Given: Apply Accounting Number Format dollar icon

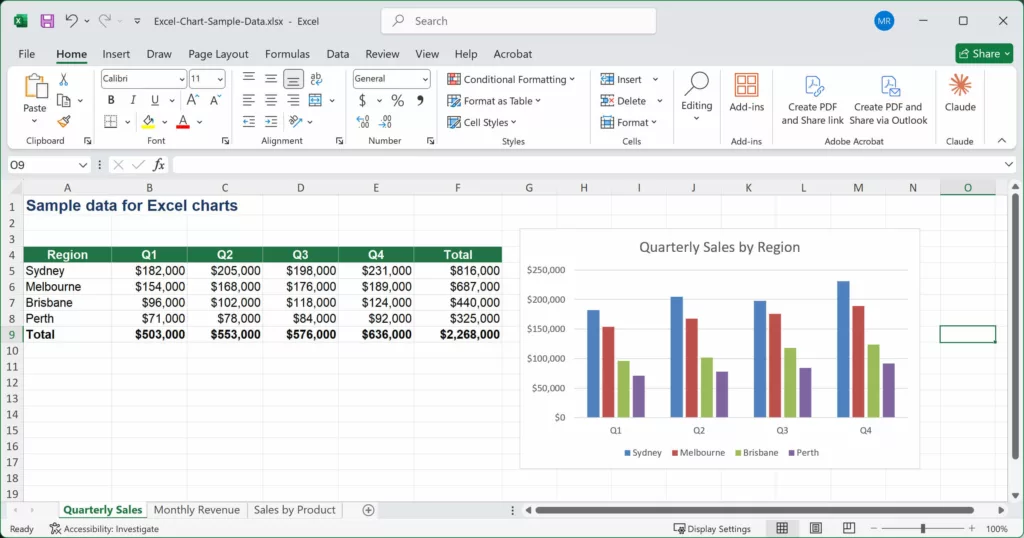Looking at the screenshot, I should tap(362, 100).
